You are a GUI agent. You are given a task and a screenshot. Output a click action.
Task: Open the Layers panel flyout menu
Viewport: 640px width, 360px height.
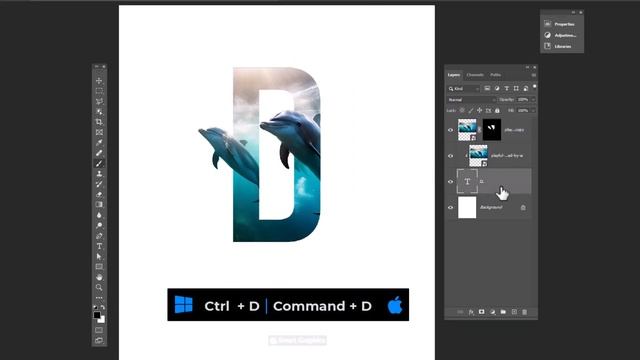tap(533, 75)
